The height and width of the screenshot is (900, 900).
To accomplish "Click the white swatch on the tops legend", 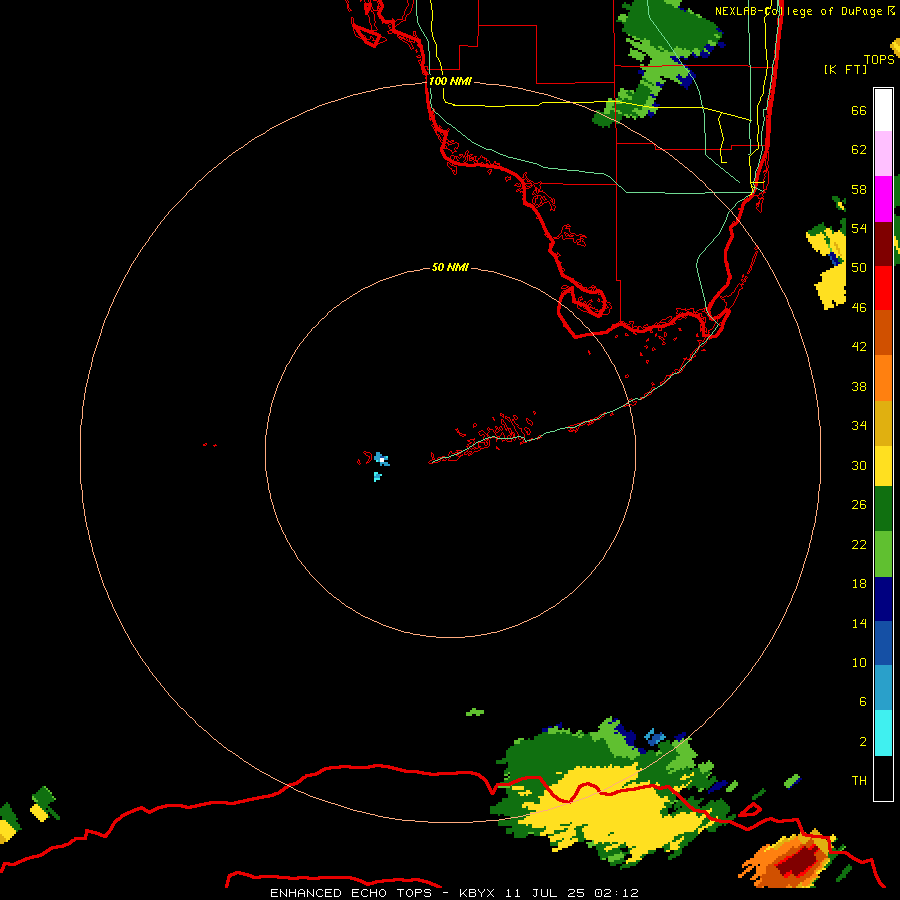I will tap(883, 110).
